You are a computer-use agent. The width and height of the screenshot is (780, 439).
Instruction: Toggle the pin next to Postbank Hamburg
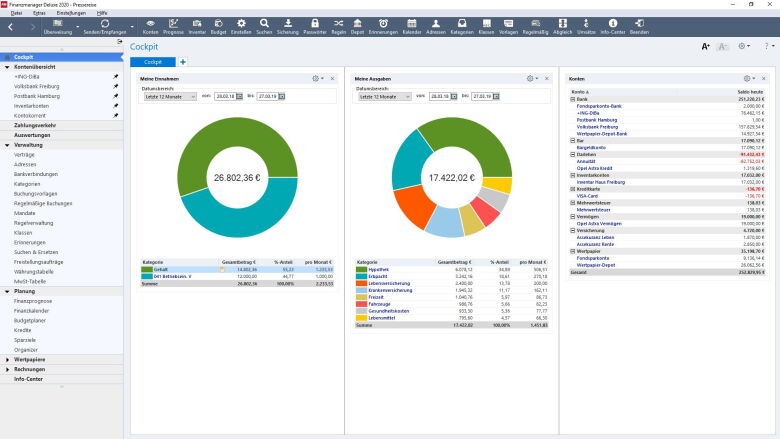coord(116,95)
